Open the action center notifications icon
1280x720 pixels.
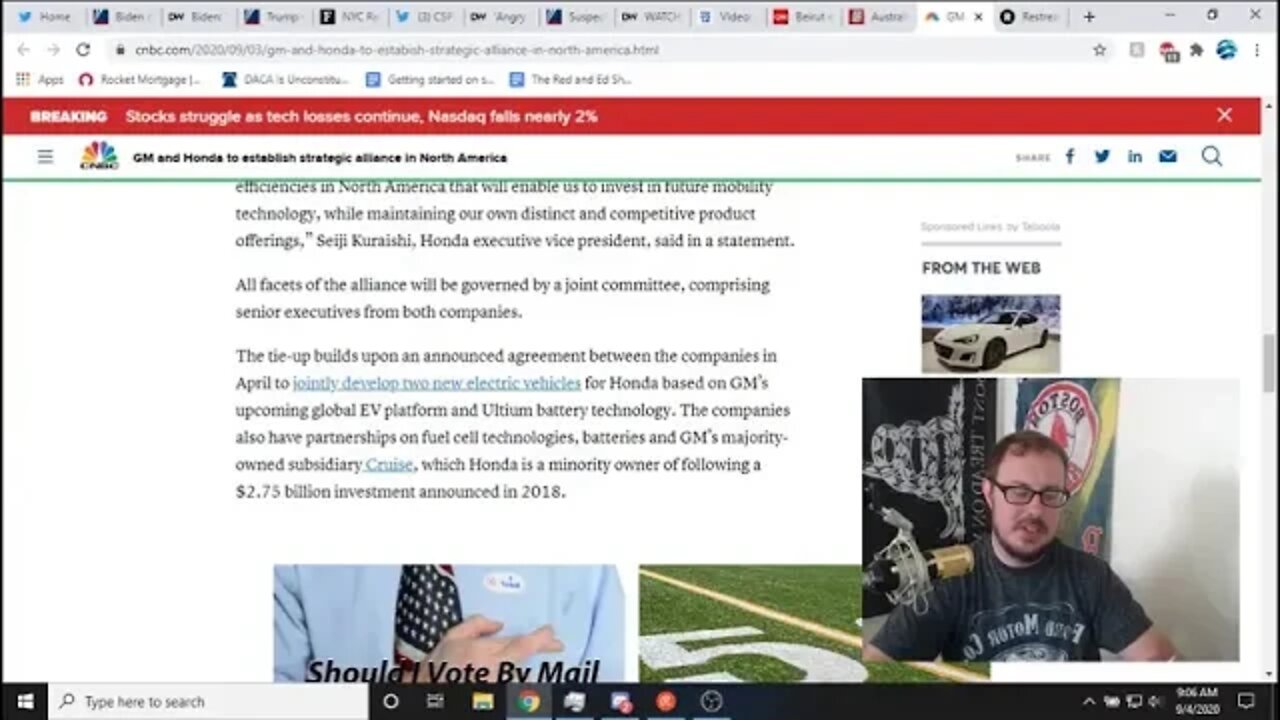tap(1246, 701)
